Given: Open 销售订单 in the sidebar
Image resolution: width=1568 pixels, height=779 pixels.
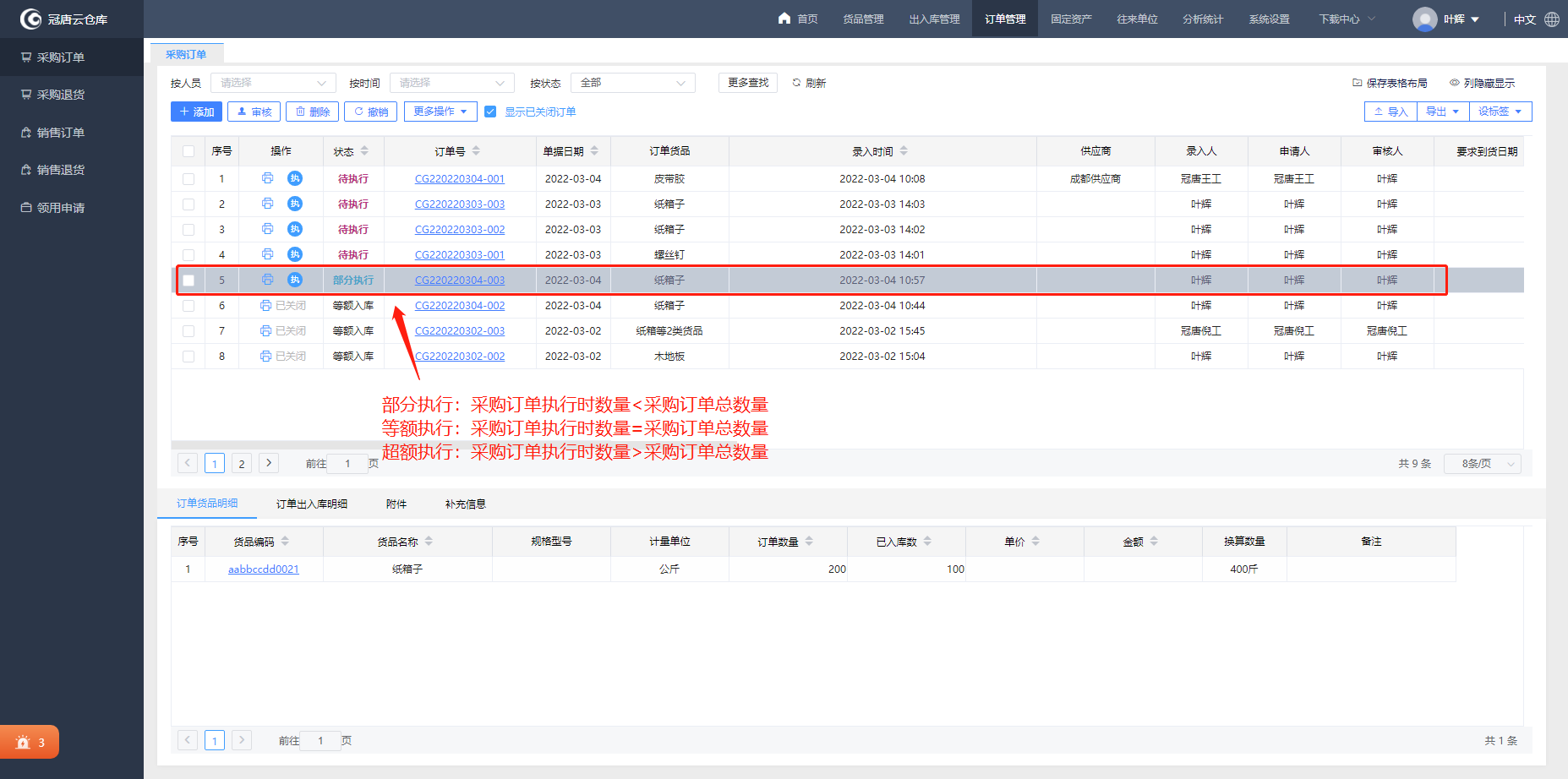Looking at the screenshot, I should click(x=72, y=133).
